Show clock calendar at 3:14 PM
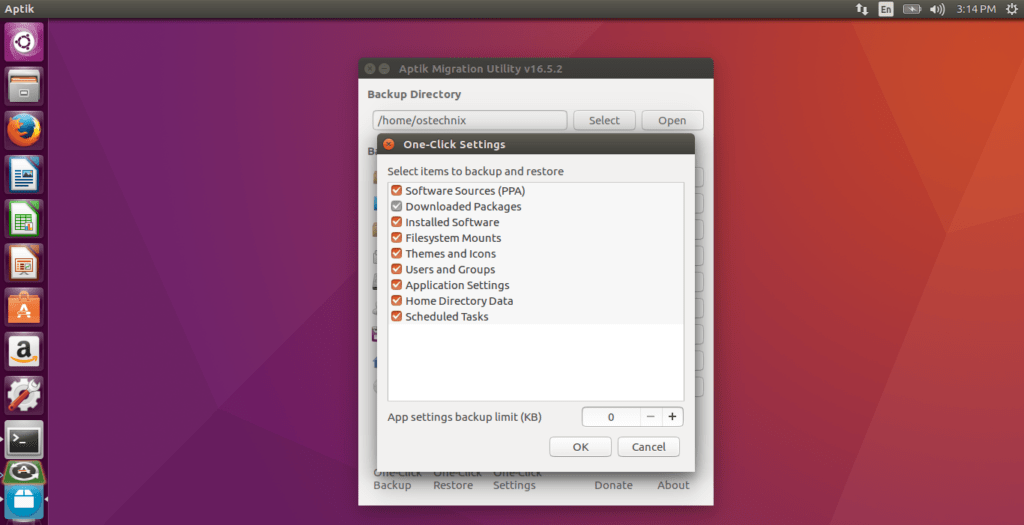Viewport: 1024px width, 525px height. tap(976, 9)
